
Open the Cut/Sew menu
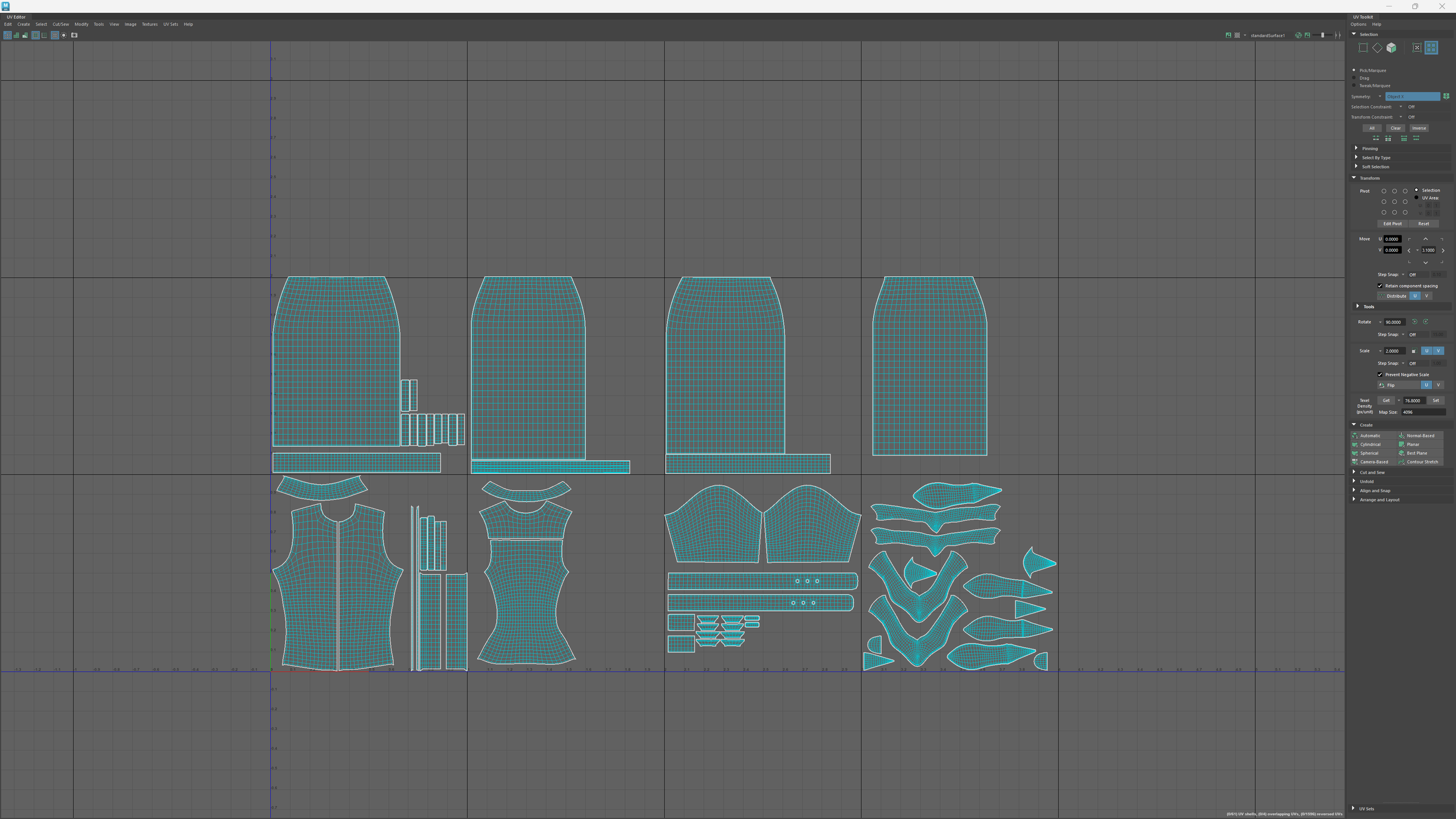coord(61,24)
